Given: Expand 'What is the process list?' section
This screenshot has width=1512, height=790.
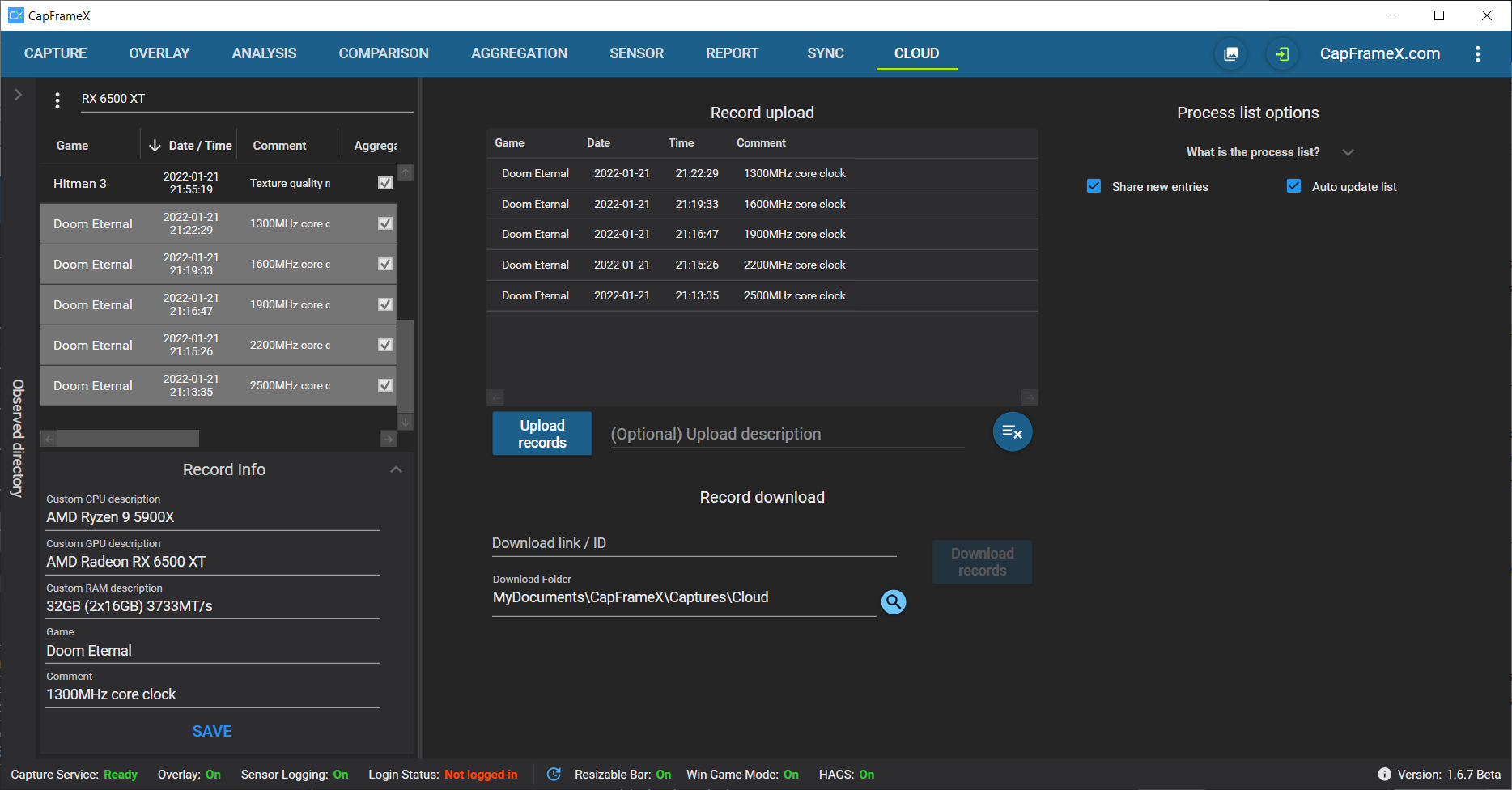Looking at the screenshot, I should 1348,152.
